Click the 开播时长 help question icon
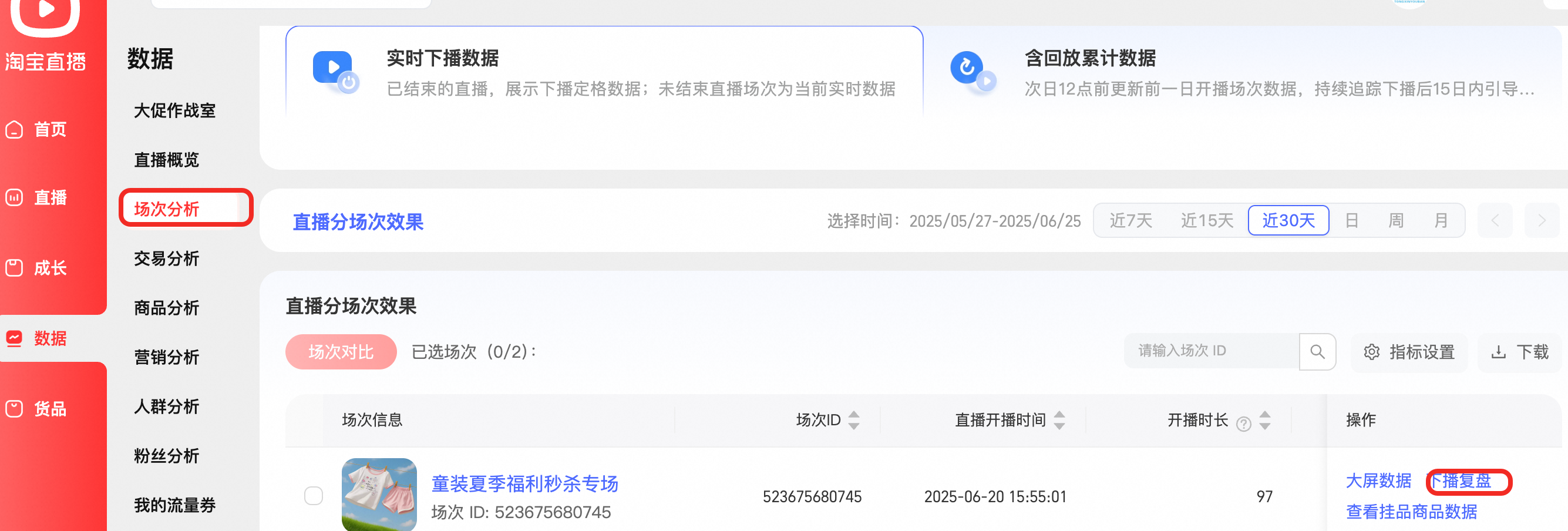Image resolution: width=1568 pixels, height=531 pixels. pos(1244,424)
